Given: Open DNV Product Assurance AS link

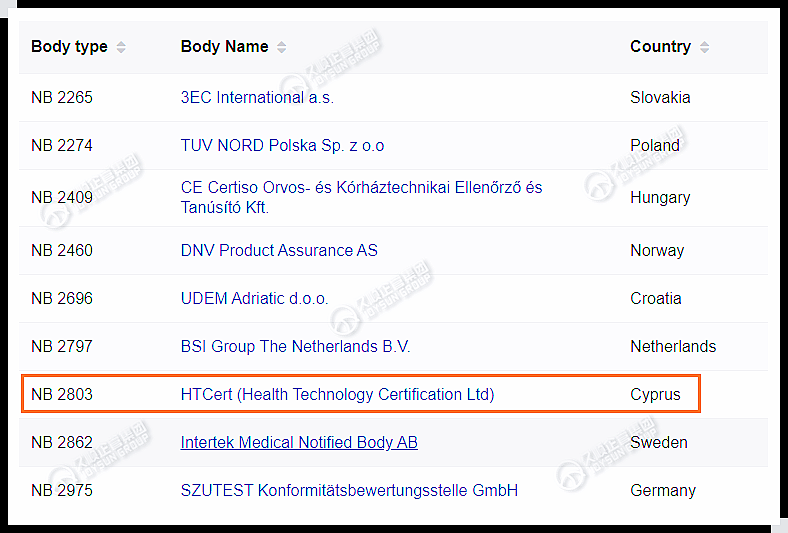Looking at the screenshot, I should click(279, 250).
